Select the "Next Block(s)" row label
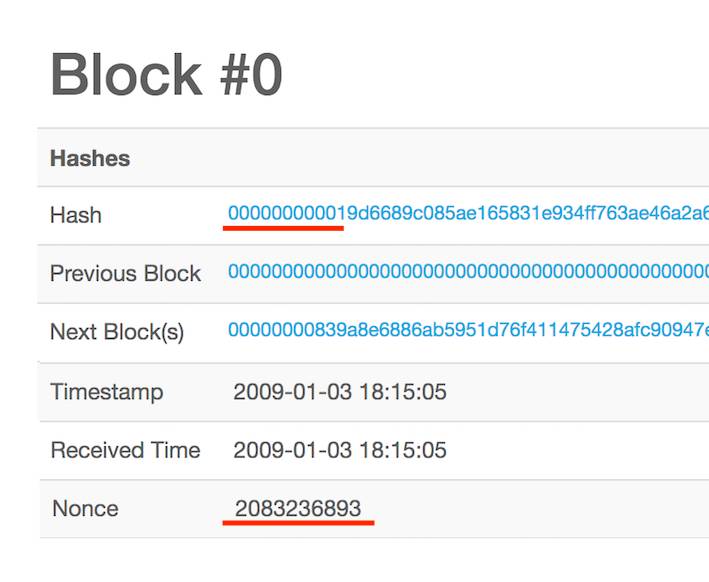This screenshot has height=582, width=709. point(117,332)
